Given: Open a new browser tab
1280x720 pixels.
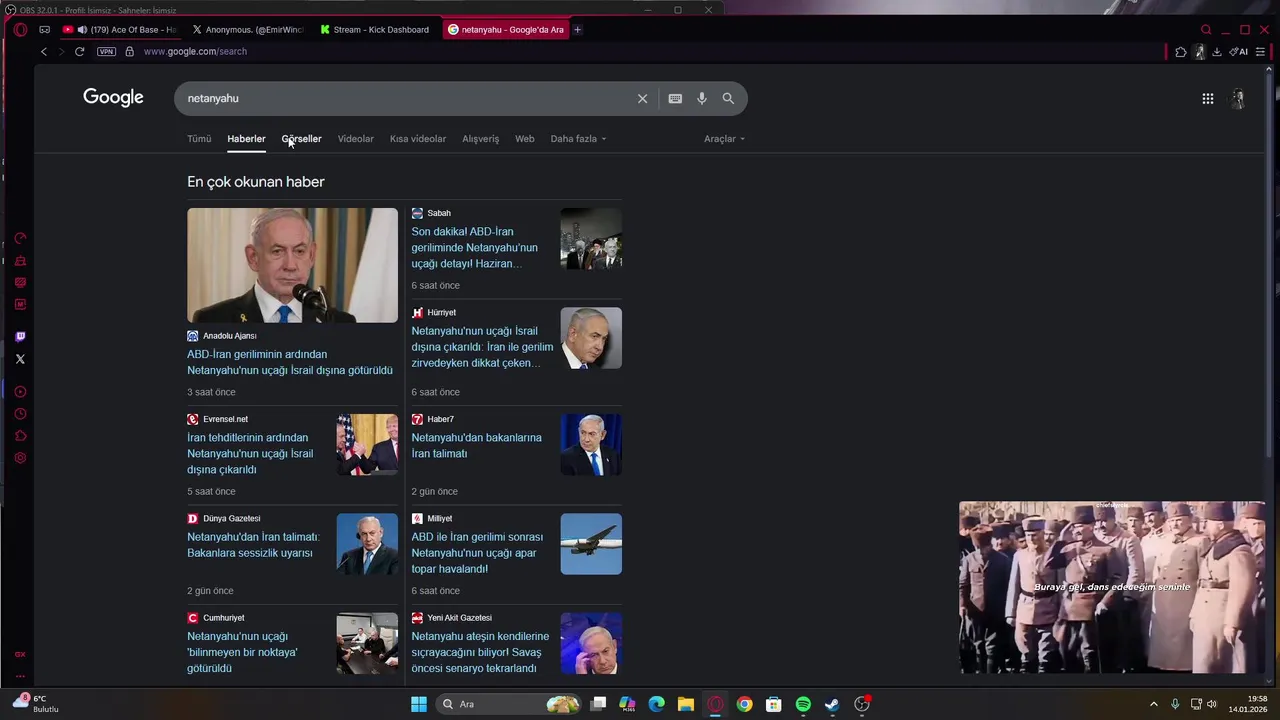Looking at the screenshot, I should 577,30.
